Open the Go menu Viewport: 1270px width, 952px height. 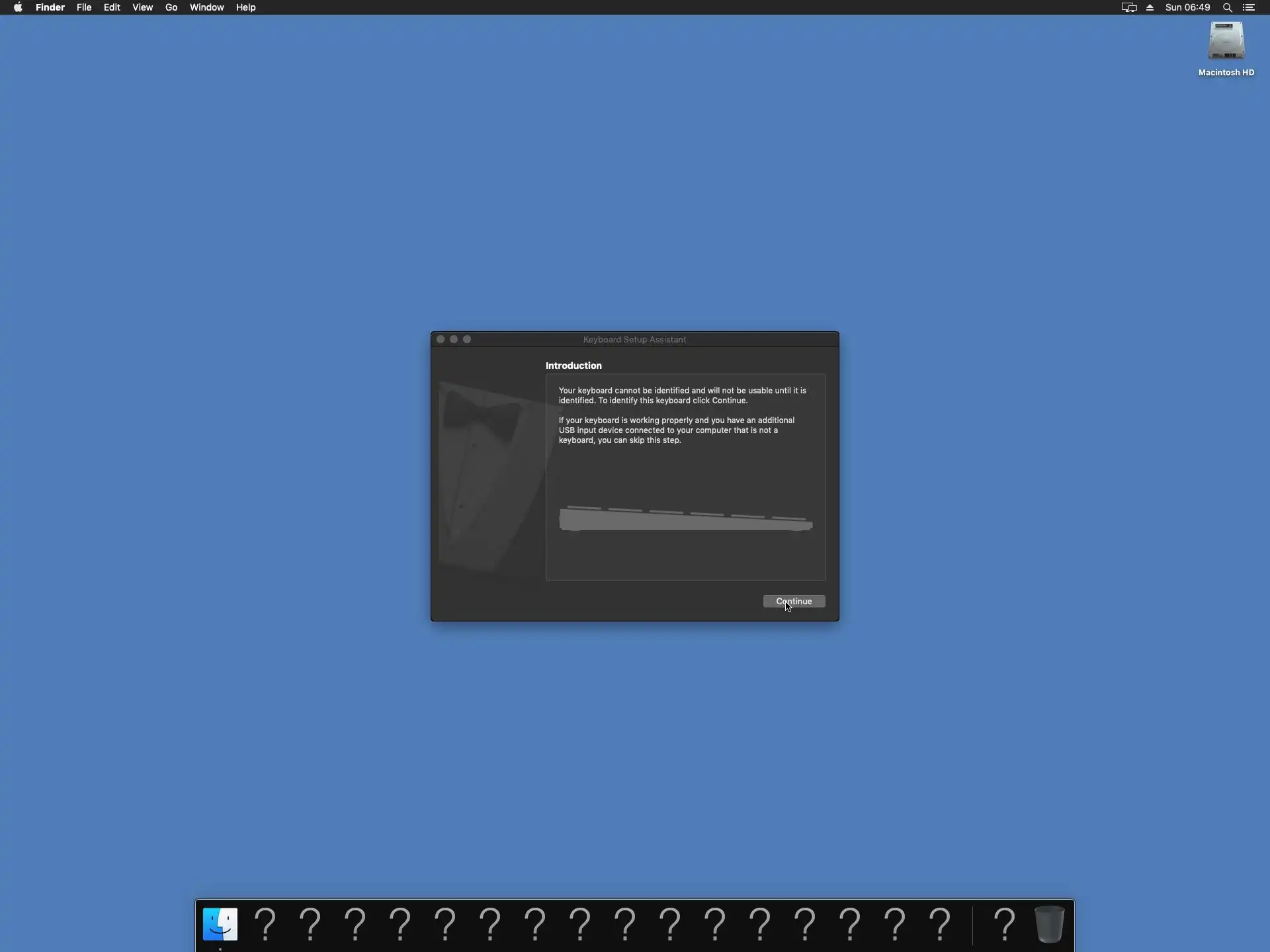171,7
